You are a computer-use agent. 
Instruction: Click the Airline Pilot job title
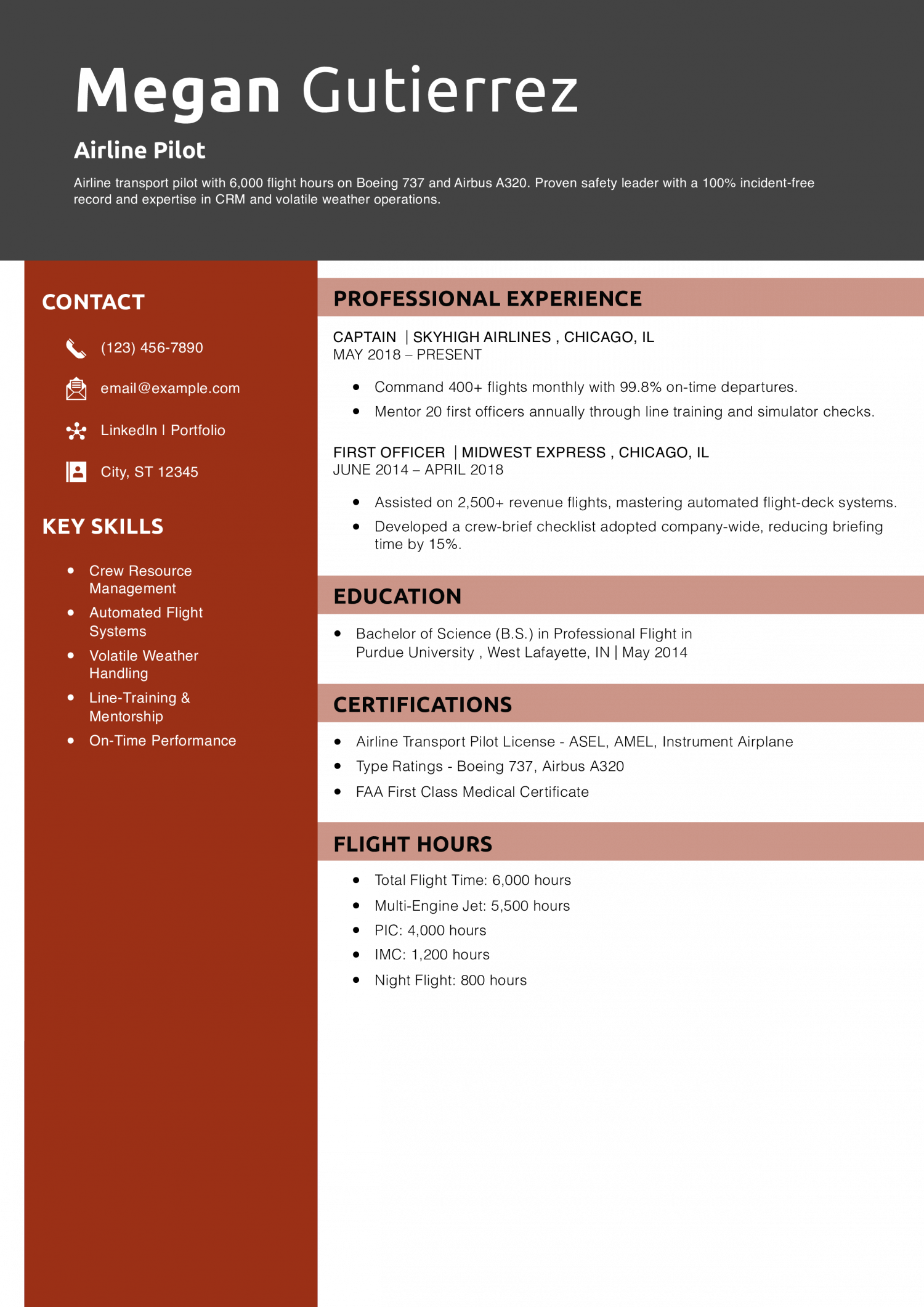140,150
